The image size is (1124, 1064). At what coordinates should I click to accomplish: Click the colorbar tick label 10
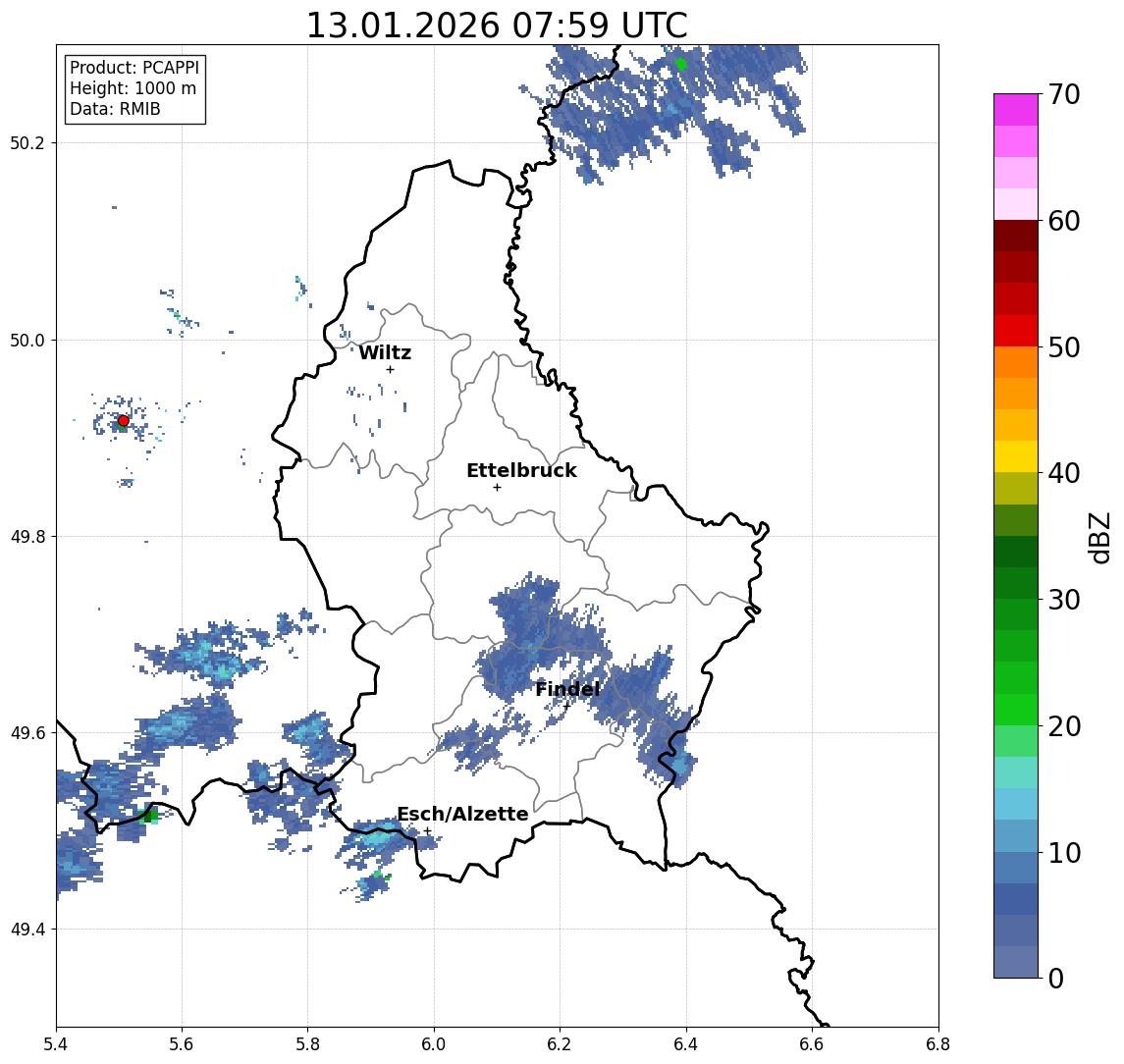click(x=1064, y=852)
